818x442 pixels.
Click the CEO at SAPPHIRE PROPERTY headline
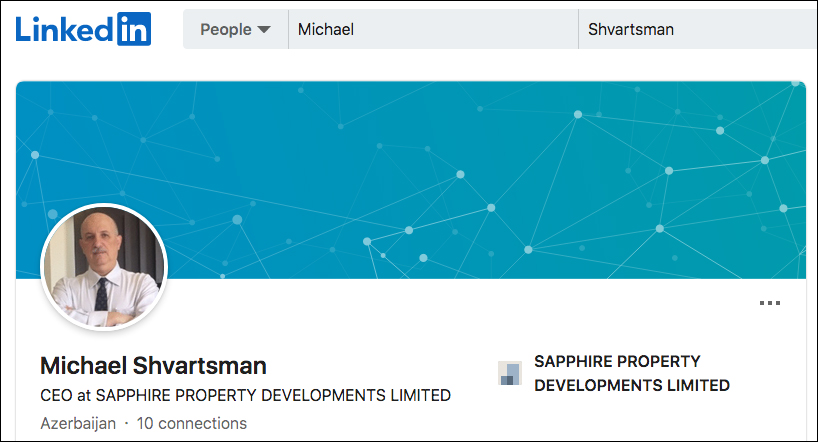(245, 395)
